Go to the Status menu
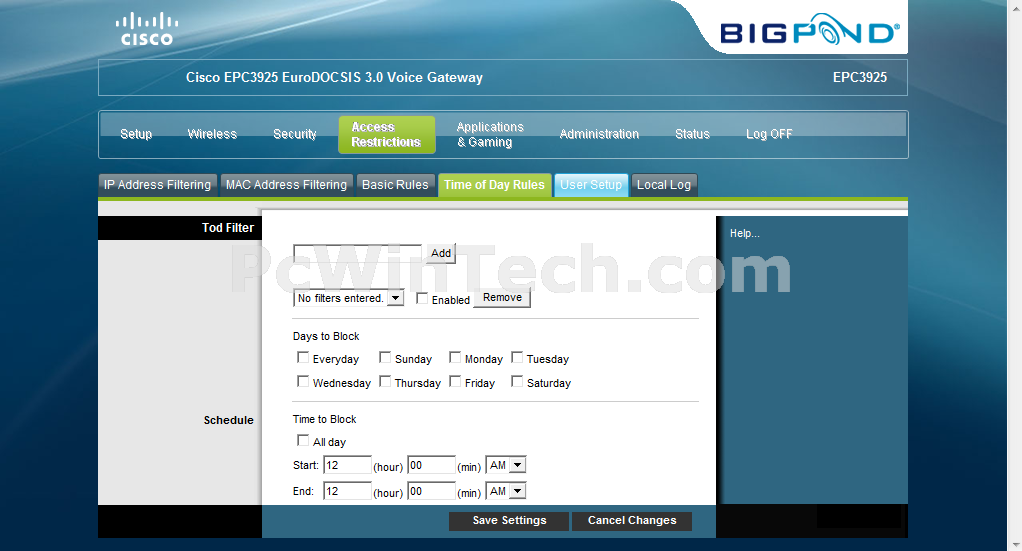This screenshot has height=551, width=1022. pos(692,134)
